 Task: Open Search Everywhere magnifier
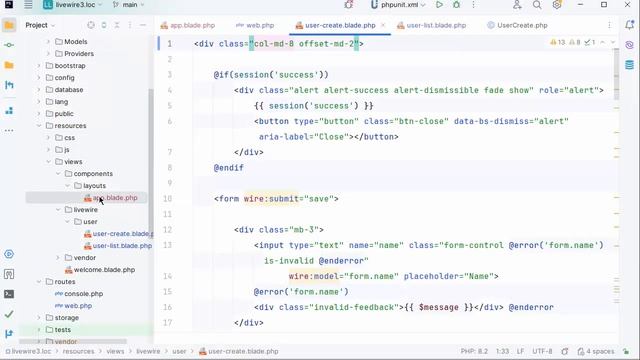point(537,5)
